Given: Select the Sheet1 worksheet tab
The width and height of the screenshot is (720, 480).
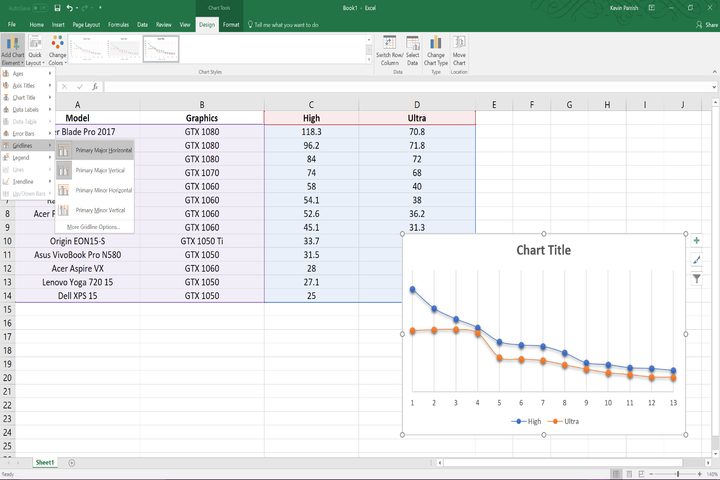Looking at the screenshot, I should pyautogui.click(x=45, y=463).
